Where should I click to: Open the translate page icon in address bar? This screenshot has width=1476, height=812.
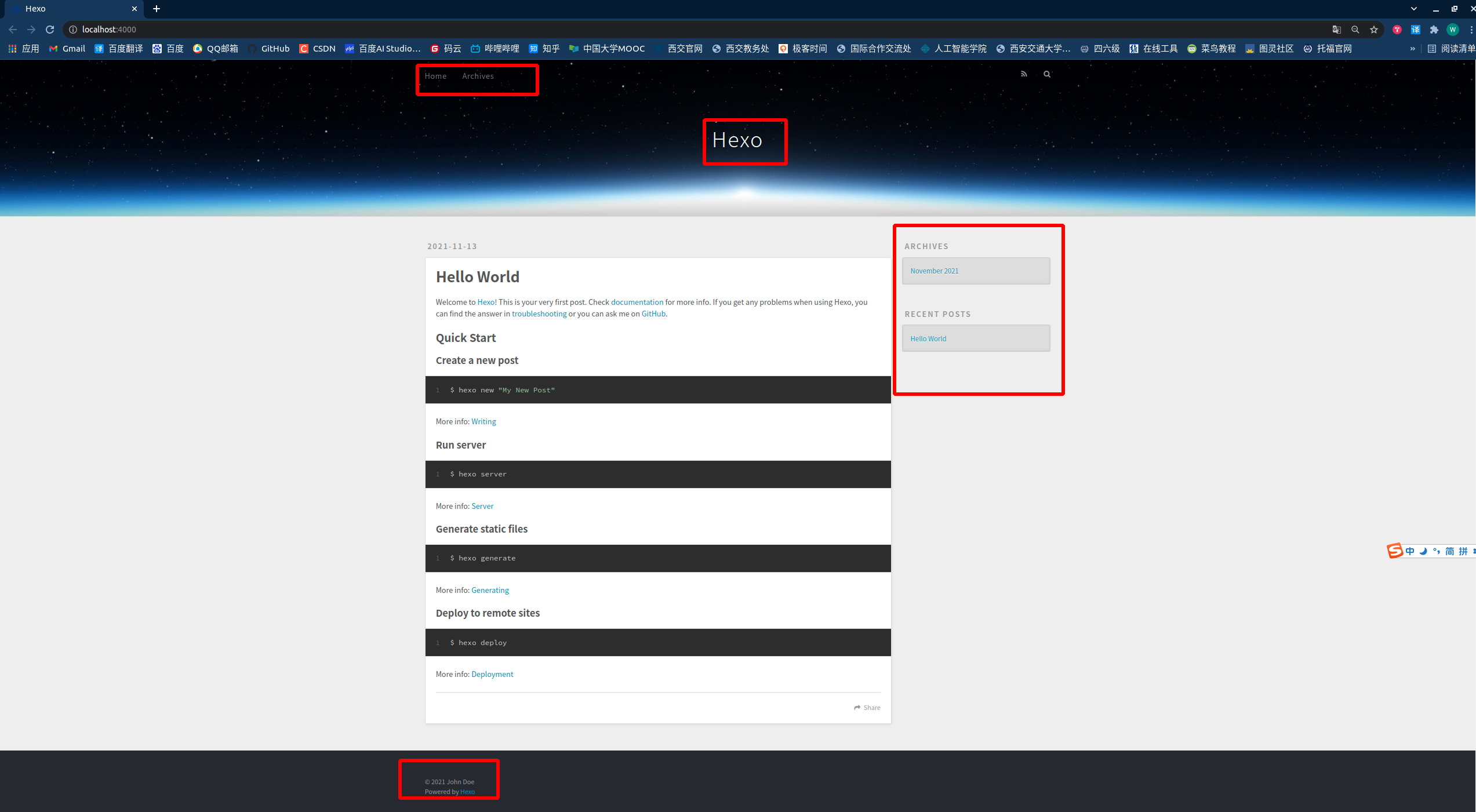click(x=1337, y=30)
